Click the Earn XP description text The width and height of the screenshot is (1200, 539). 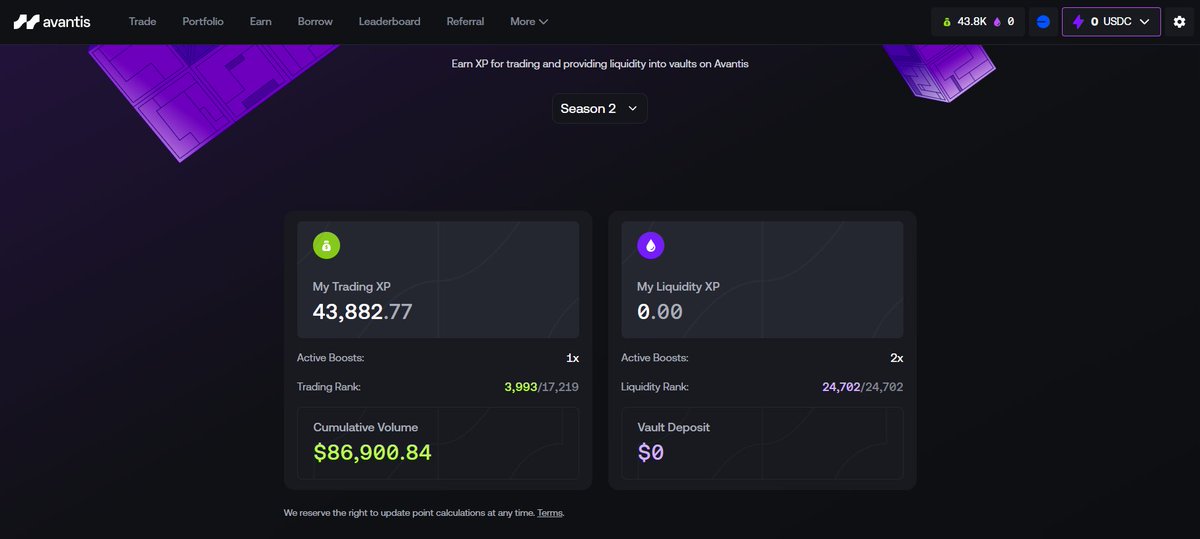click(600, 63)
